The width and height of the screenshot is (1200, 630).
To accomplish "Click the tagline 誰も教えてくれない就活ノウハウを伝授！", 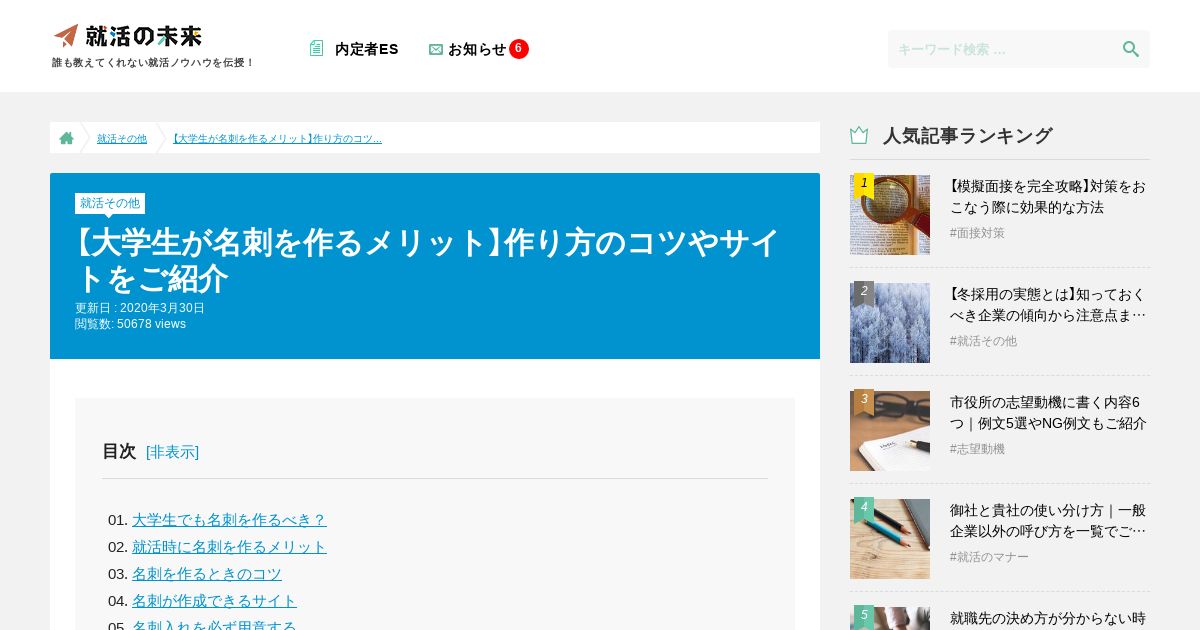I will pos(153,63).
